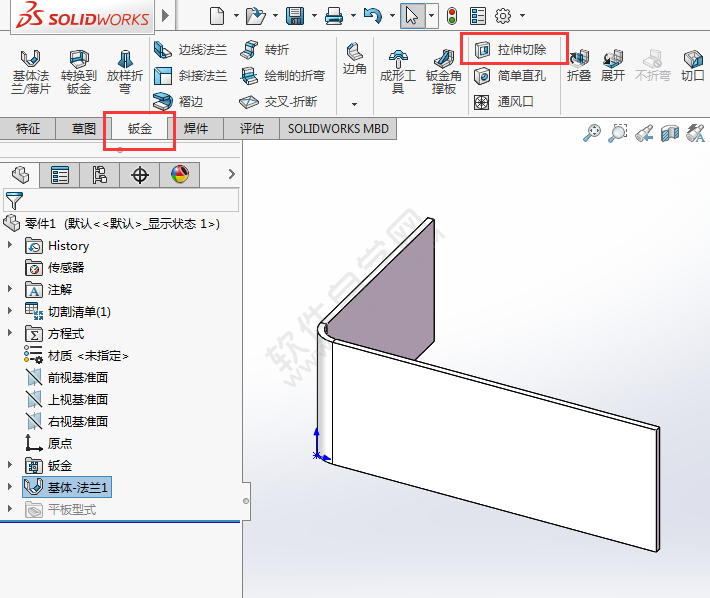Open the Corners (边角) dropdown arrow
Screen dimensions: 710x598
(354, 104)
